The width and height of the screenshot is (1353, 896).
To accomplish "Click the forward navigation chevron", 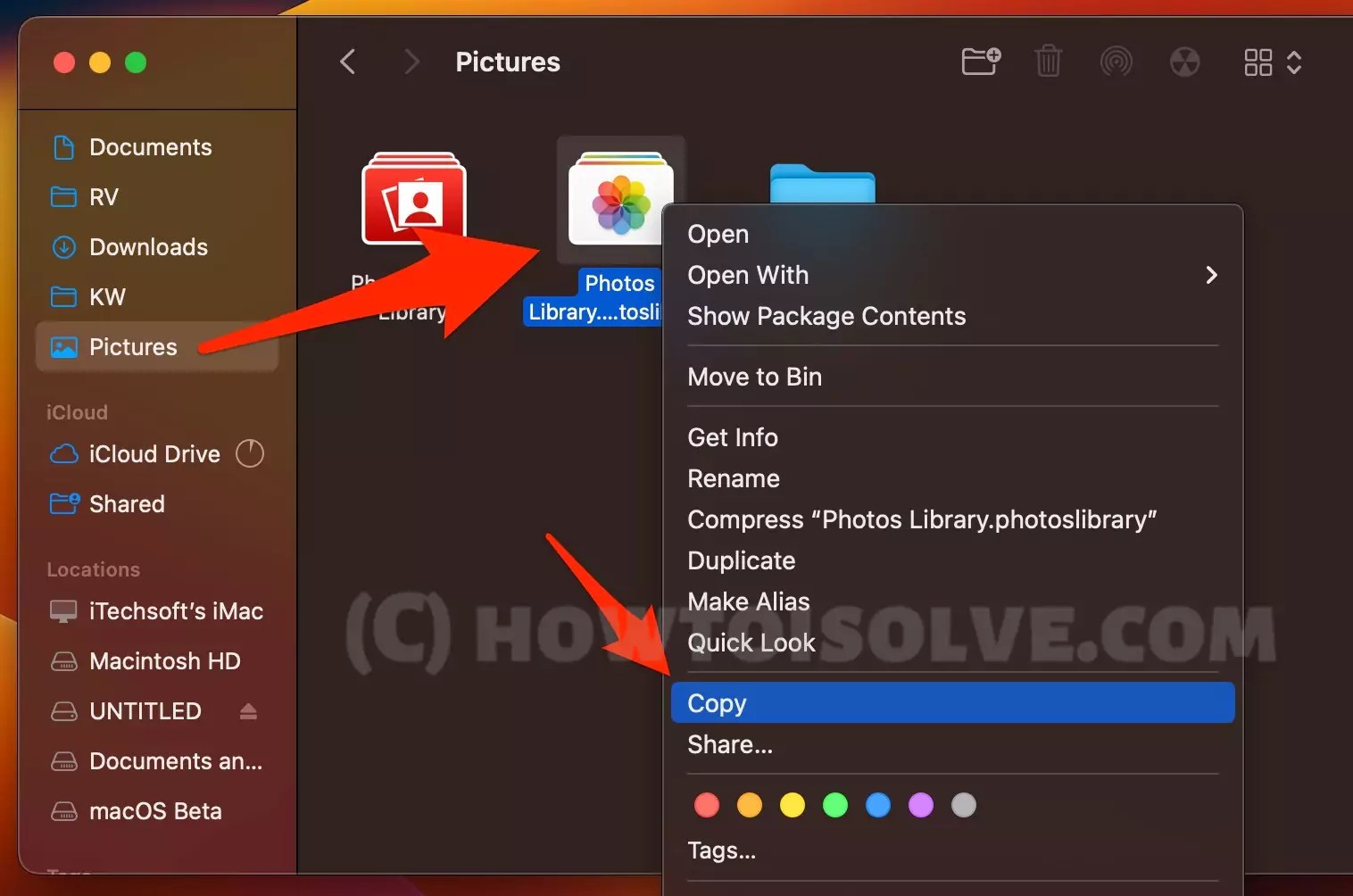I will 411,62.
